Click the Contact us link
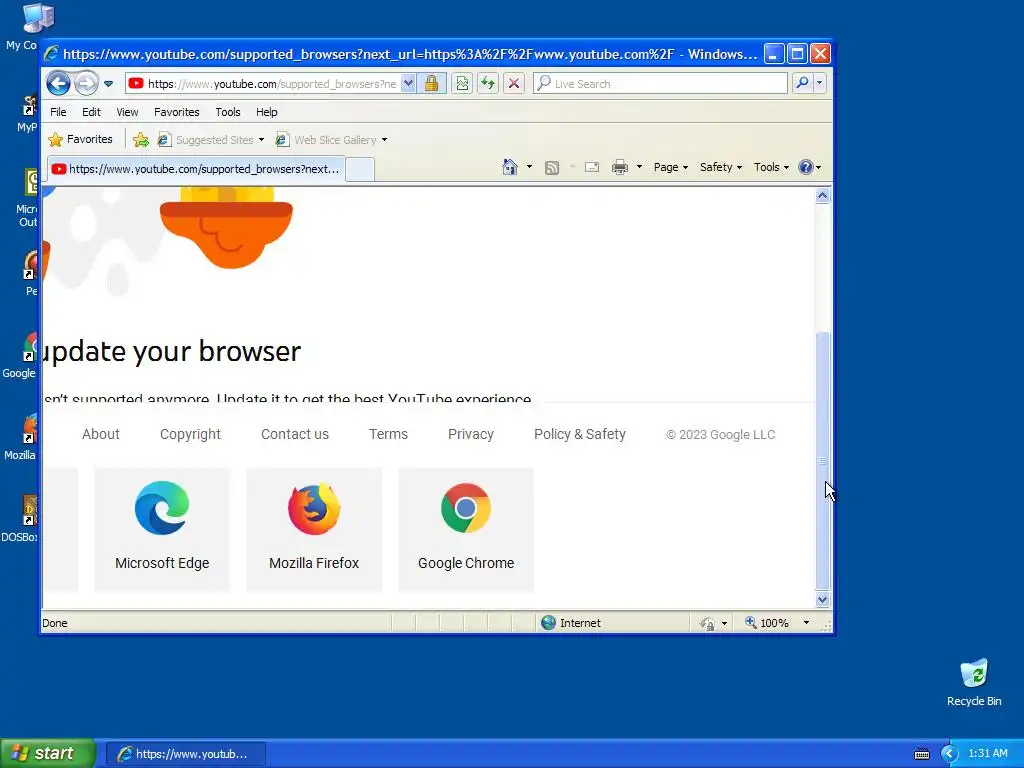This screenshot has width=1024, height=768. pyautogui.click(x=295, y=434)
